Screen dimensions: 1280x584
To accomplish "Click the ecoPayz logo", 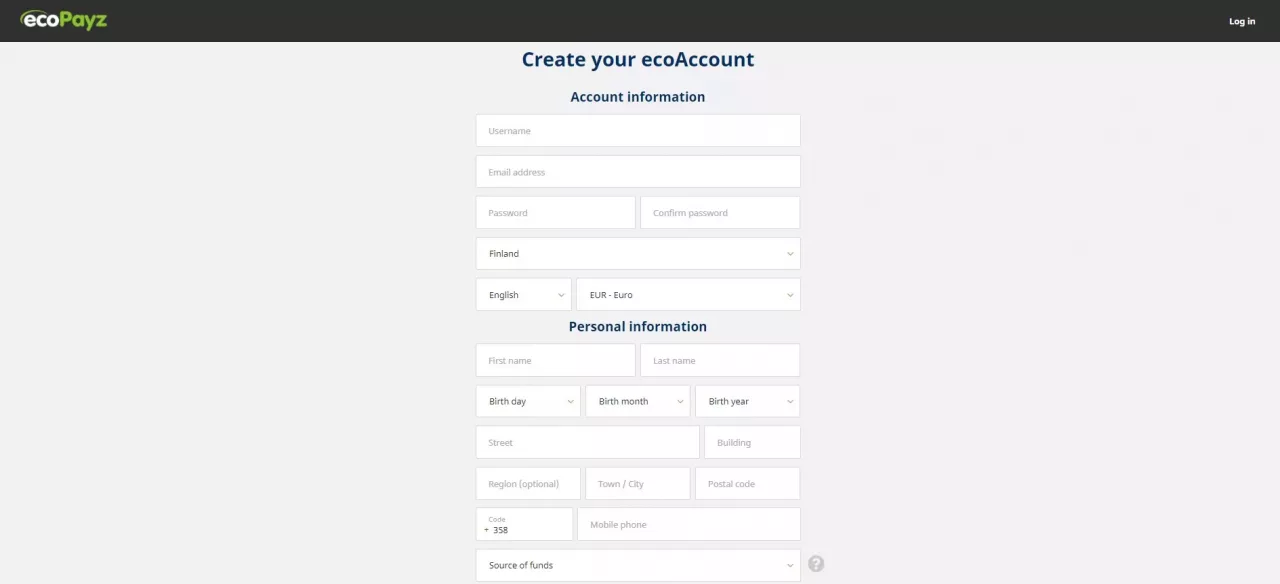I will 63,20.
